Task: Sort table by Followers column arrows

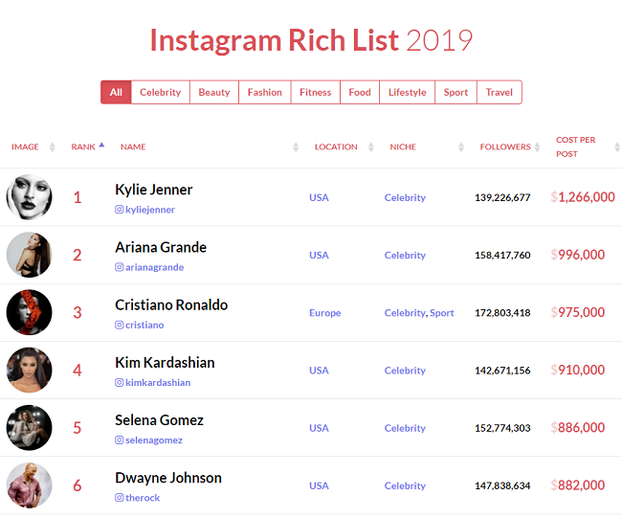Action: pos(537,147)
